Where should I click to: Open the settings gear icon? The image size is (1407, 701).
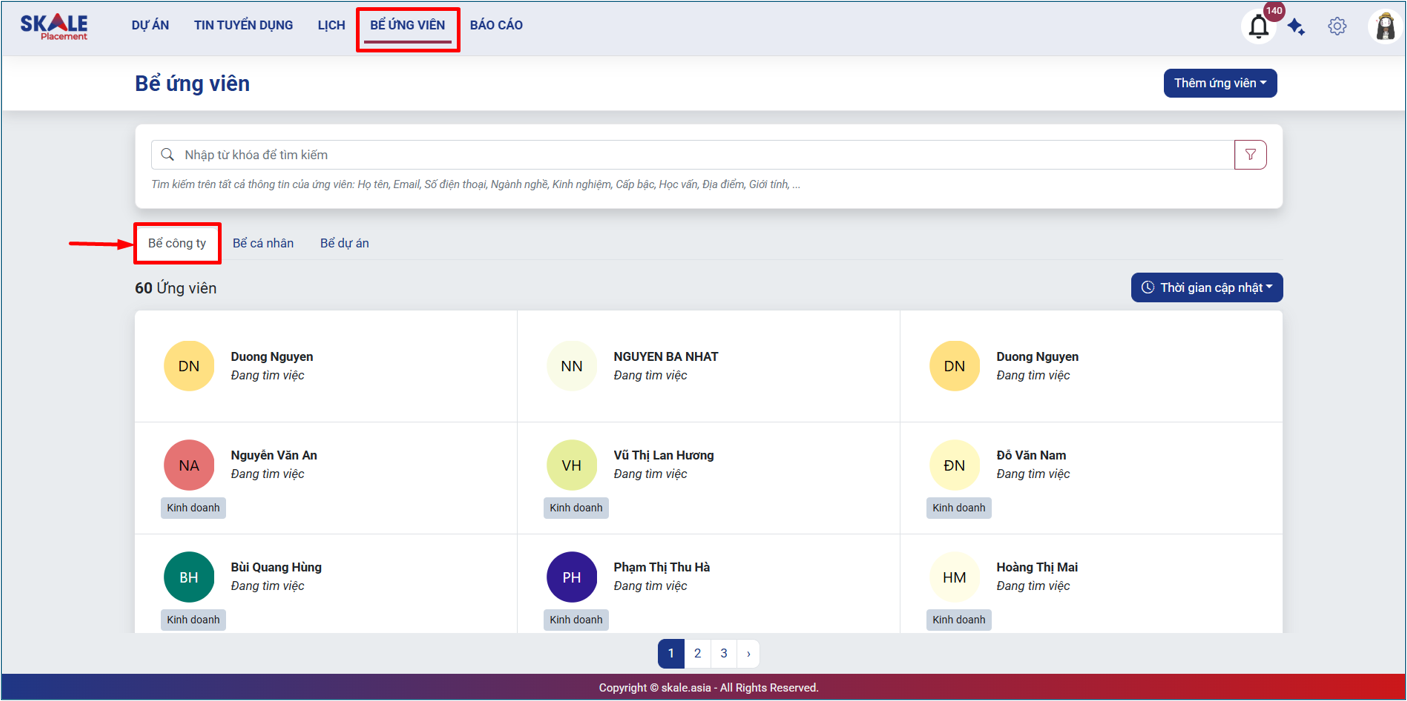point(1337,27)
